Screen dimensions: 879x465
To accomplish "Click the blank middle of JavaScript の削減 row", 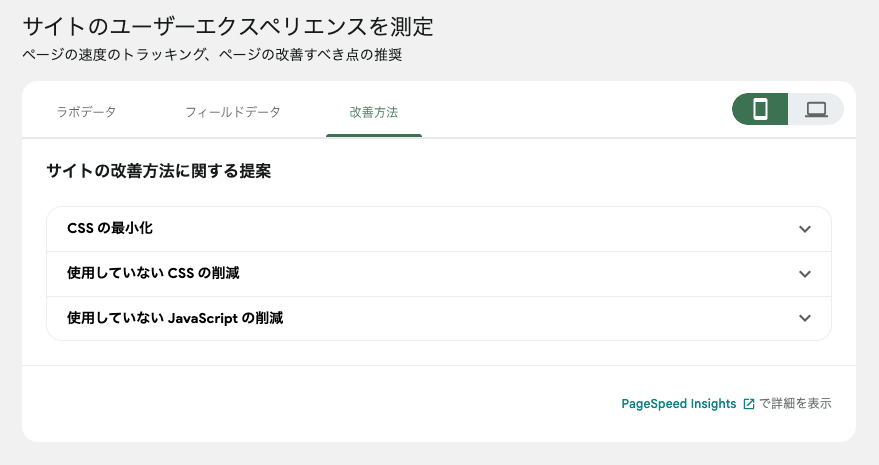I will [500, 318].
